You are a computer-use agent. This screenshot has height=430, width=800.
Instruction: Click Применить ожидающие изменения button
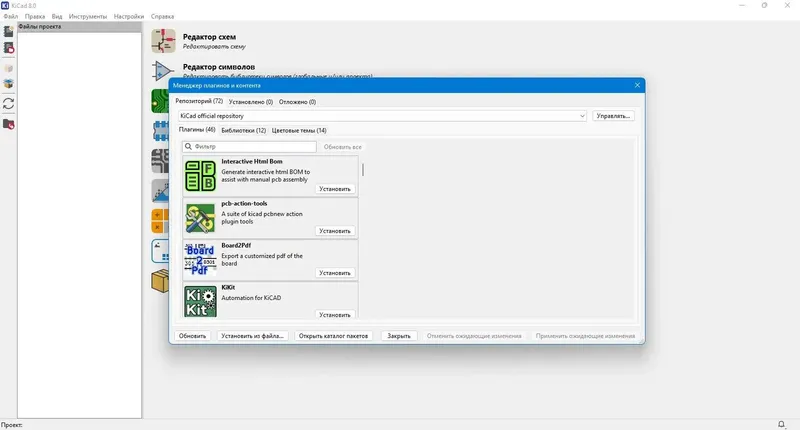[585, 336]
